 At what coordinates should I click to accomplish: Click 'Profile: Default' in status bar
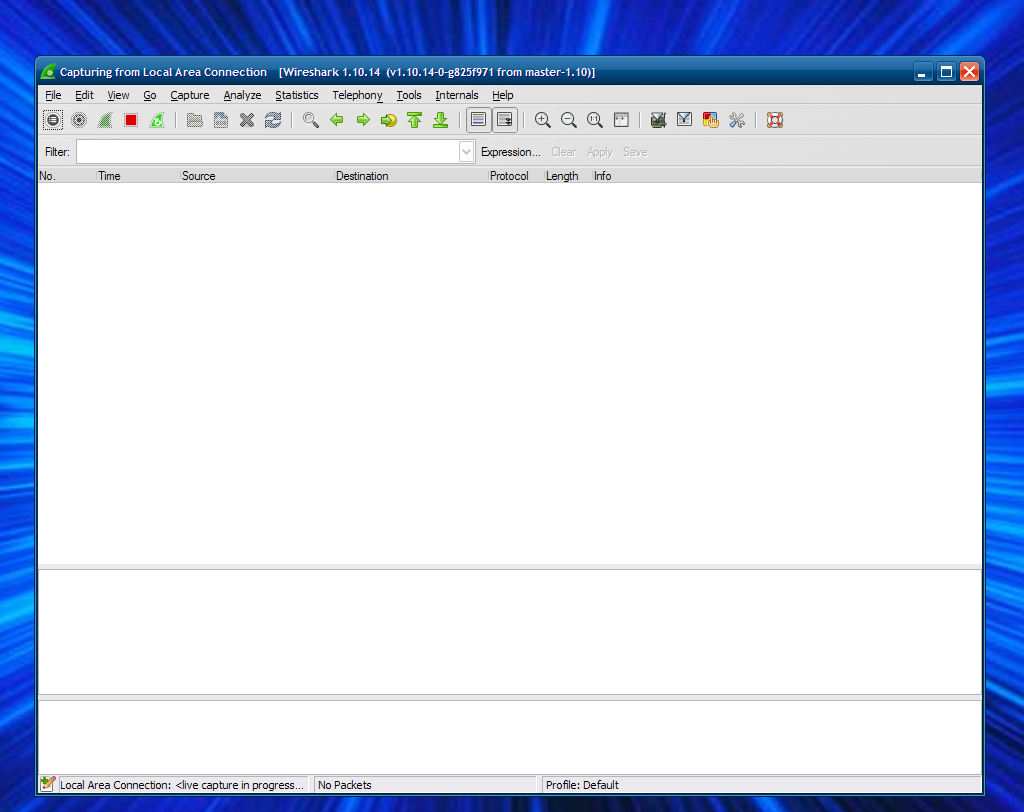pos(582,785)
